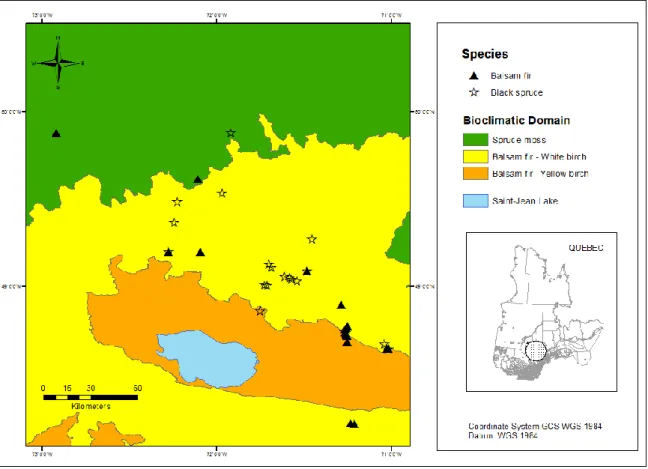This screenshot has width=648, height=469.
Task: Click the 'Datum WGS 1984' text line
Action: click(x=503, y=435)
